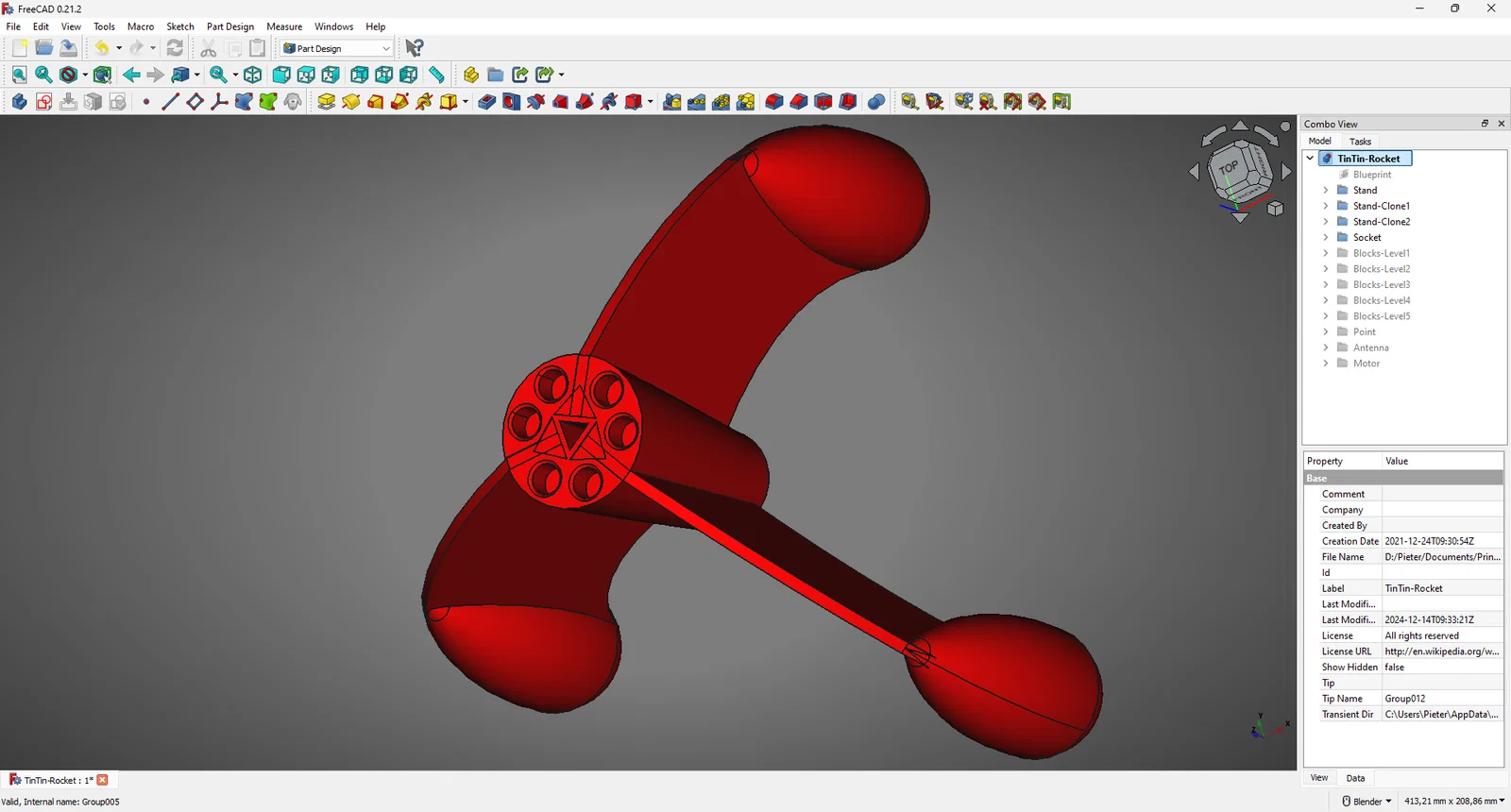Rotate the view down with cube arrow
The width and height of the screenshot is (1511, 812).
tap(1240, 218)
